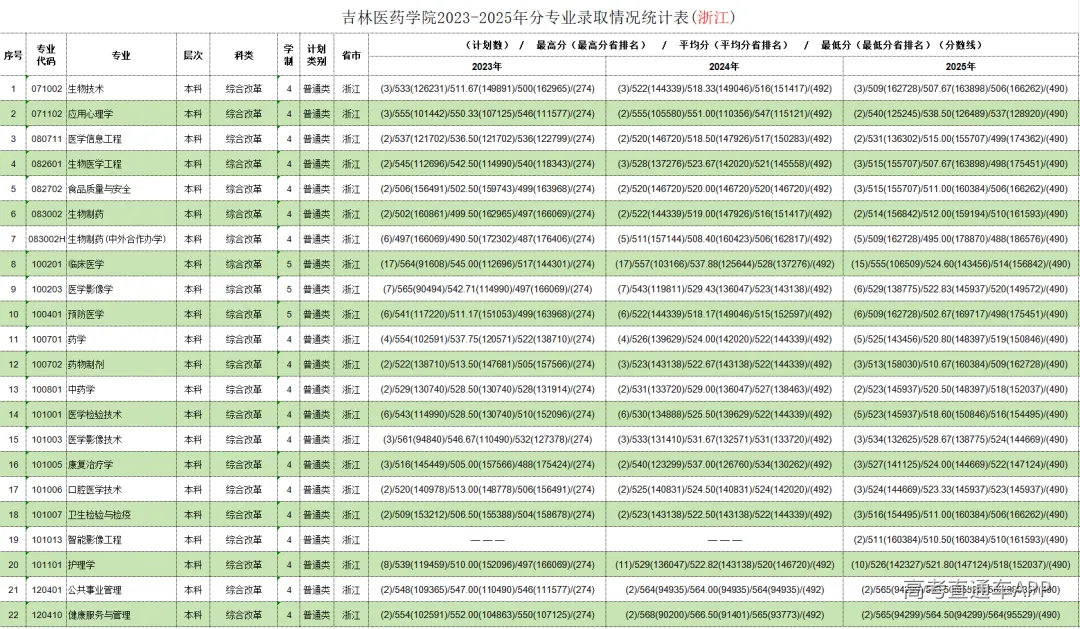Image resolution: width=1080 pixels, height=629 pixels.
Task: Click the 层次 column header
Action: [x=193, y=55]
